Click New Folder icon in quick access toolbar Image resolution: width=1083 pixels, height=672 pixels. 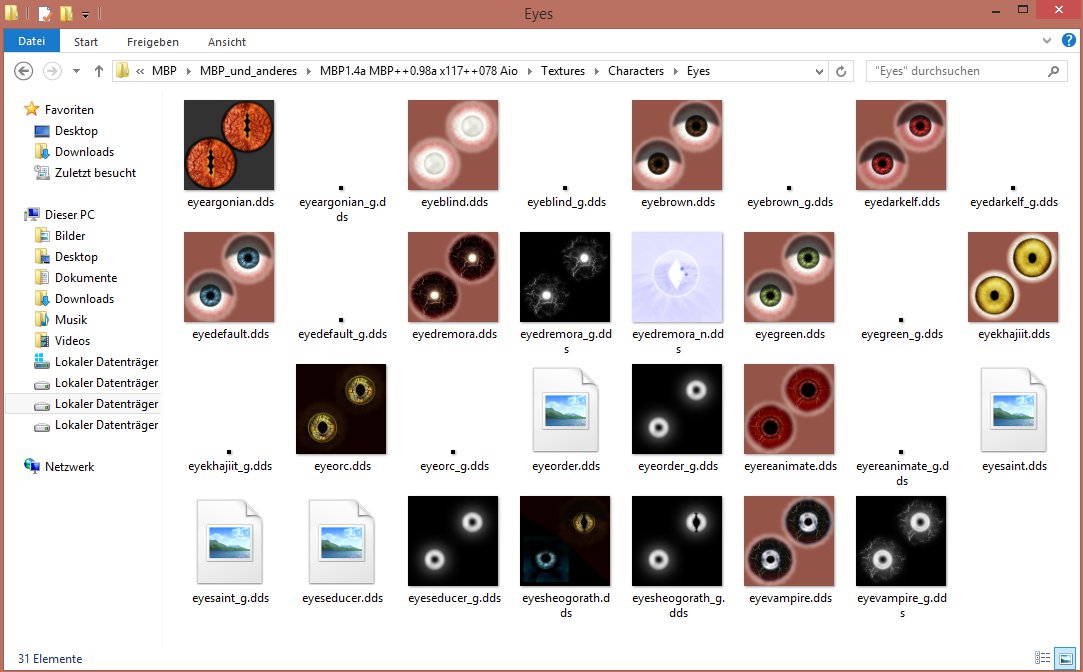tap(66, 14)
